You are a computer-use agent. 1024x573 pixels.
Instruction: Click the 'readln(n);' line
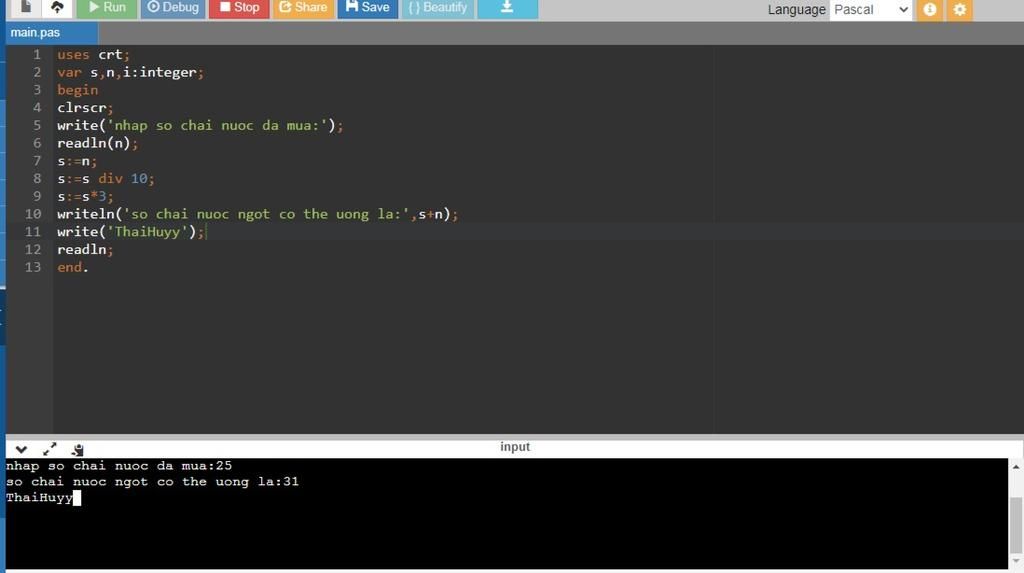[98, 142]
